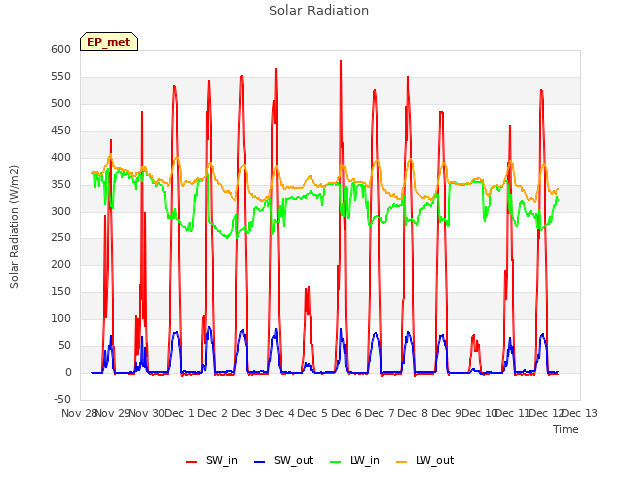Click the red SW_in legend swatch
The height and width of the screenshot is (480, 640).
[x=191, y=461]
